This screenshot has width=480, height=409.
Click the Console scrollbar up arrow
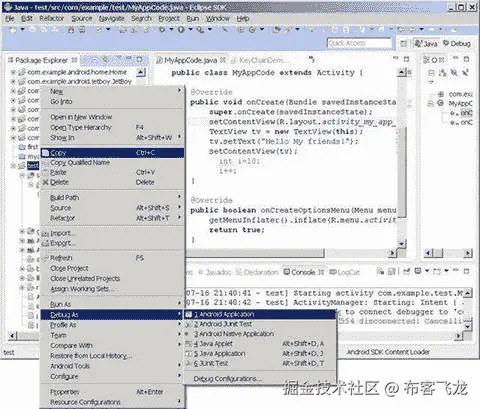tap(468, 293)
